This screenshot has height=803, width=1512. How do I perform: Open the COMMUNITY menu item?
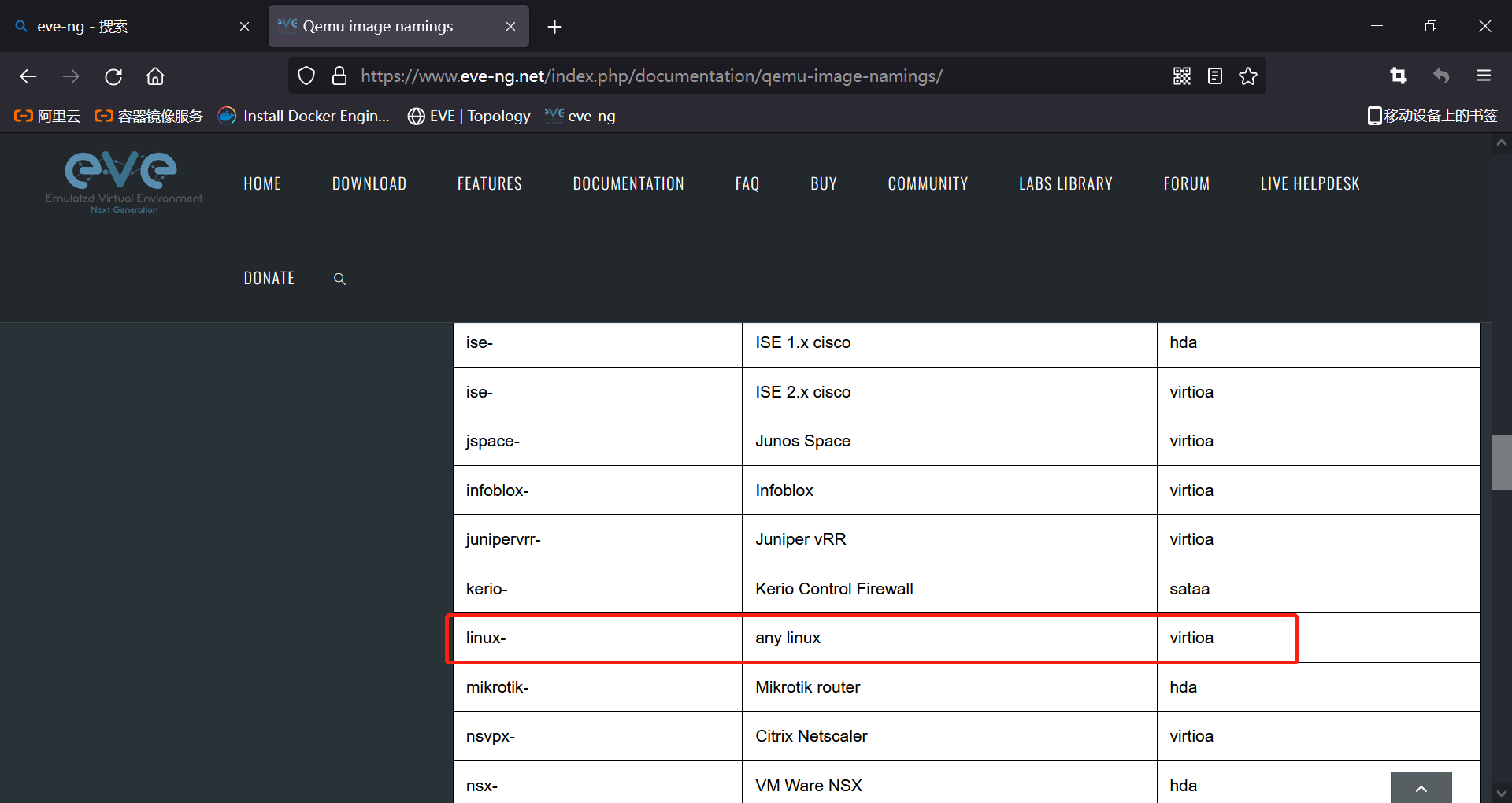928,184
